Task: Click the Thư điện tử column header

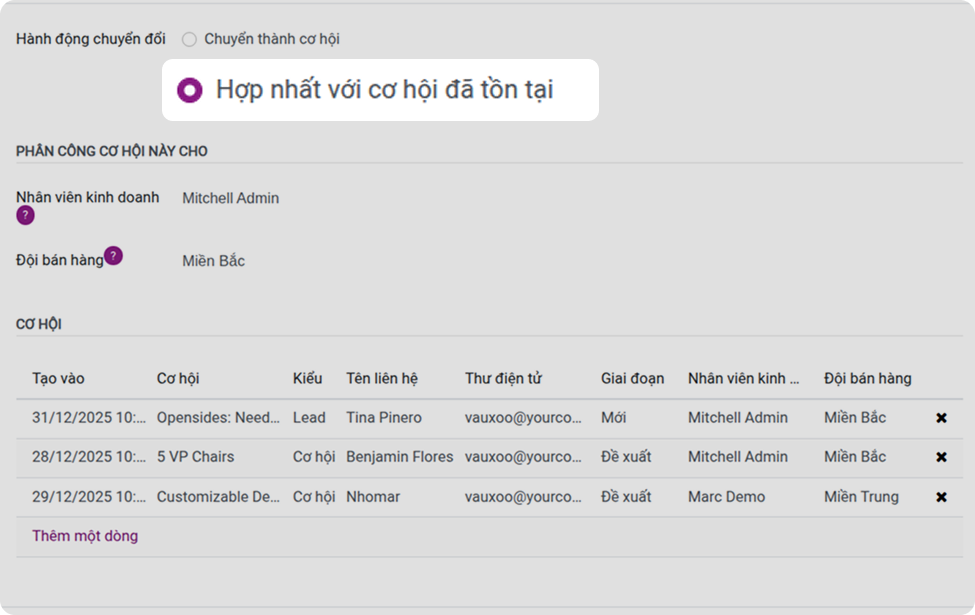Action: (x=503, y=379)
